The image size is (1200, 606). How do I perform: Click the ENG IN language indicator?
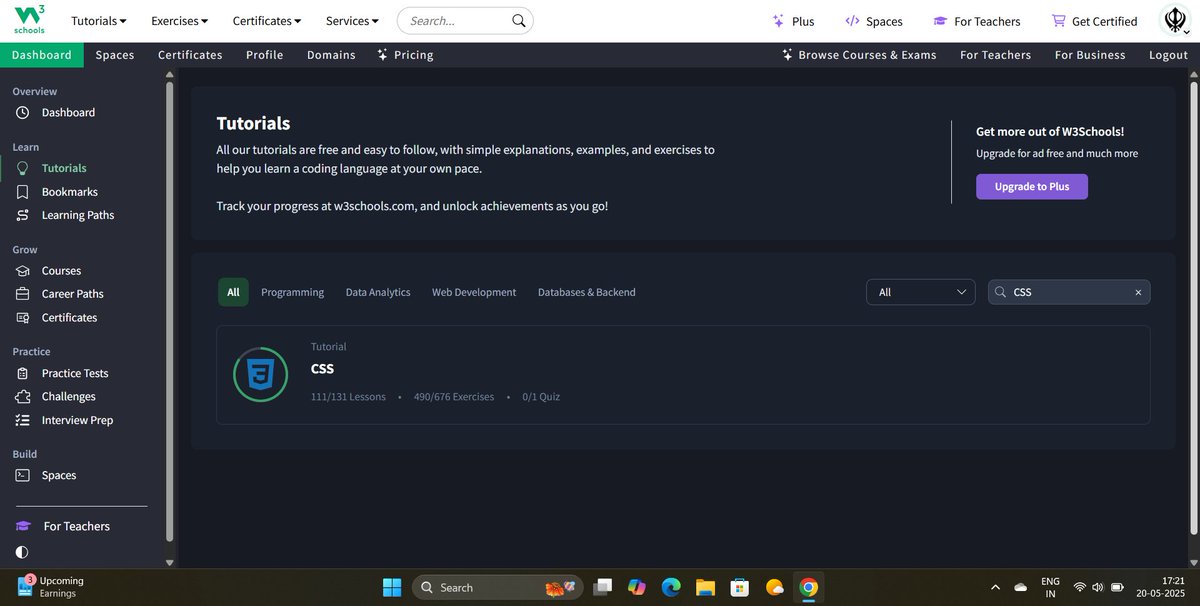[x=1050, y=587]
